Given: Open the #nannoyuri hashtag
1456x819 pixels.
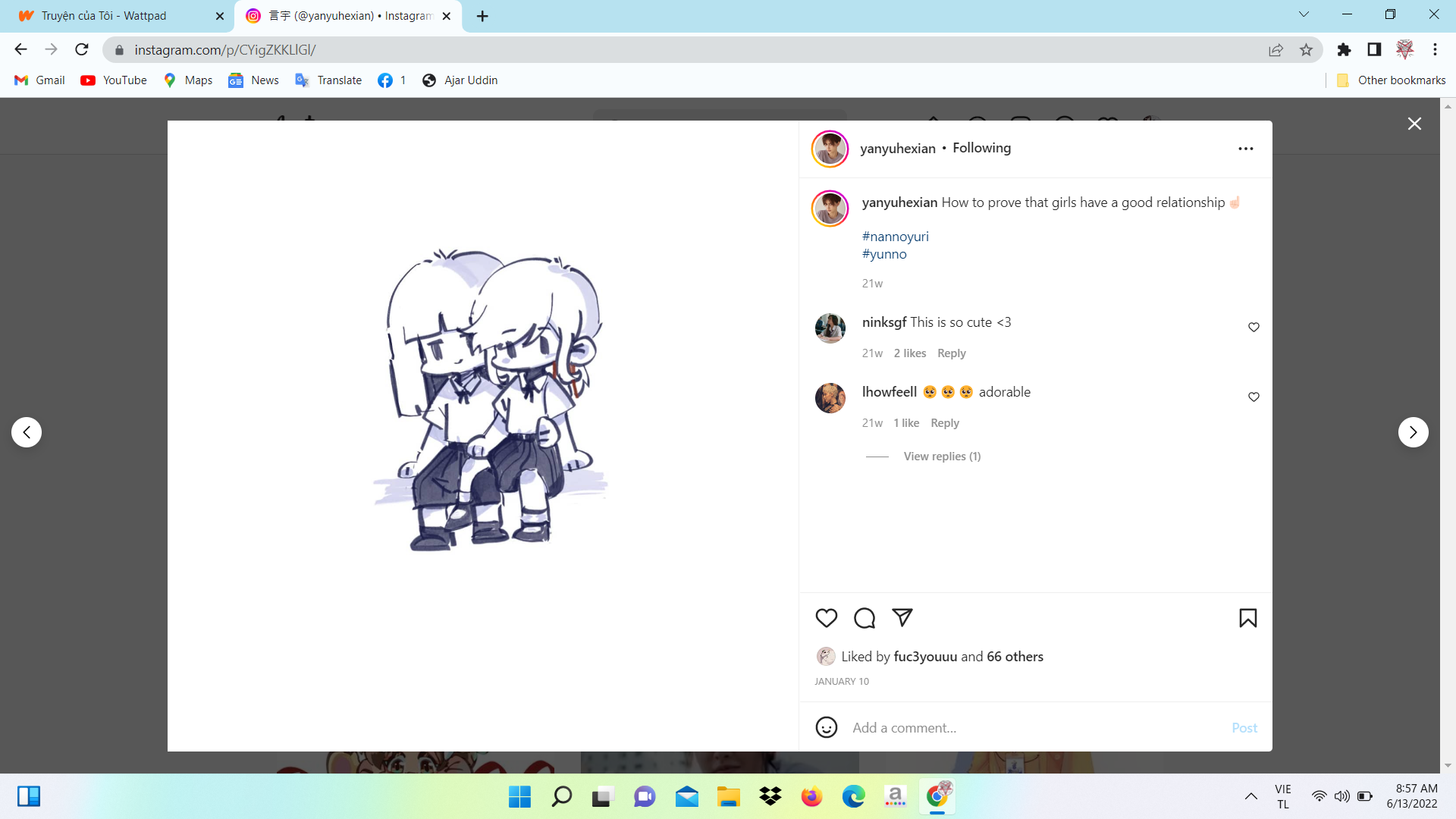Looking at the screenshot, I should (895, 237).
